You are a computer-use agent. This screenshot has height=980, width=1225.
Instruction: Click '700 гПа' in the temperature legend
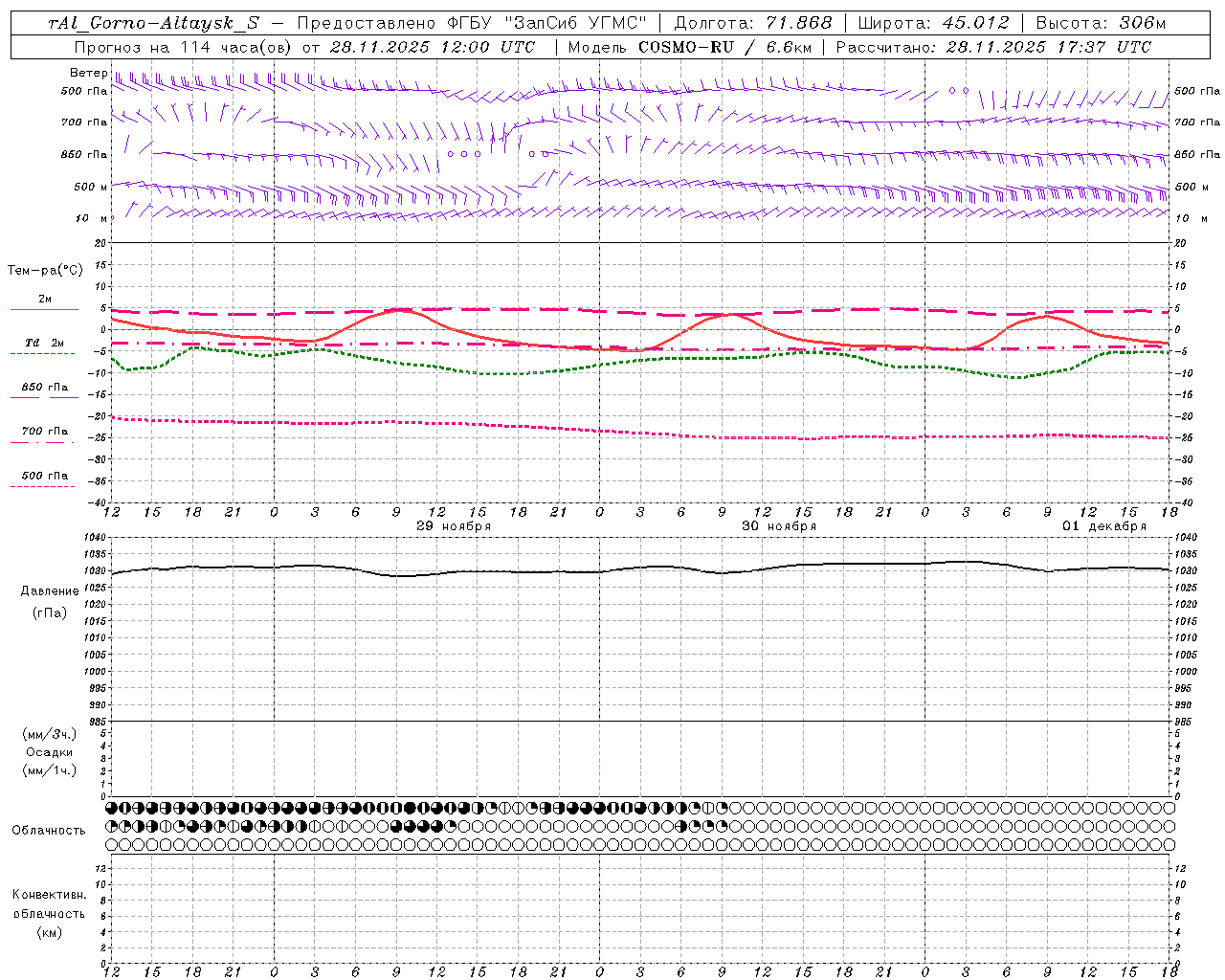pos(45,431)
